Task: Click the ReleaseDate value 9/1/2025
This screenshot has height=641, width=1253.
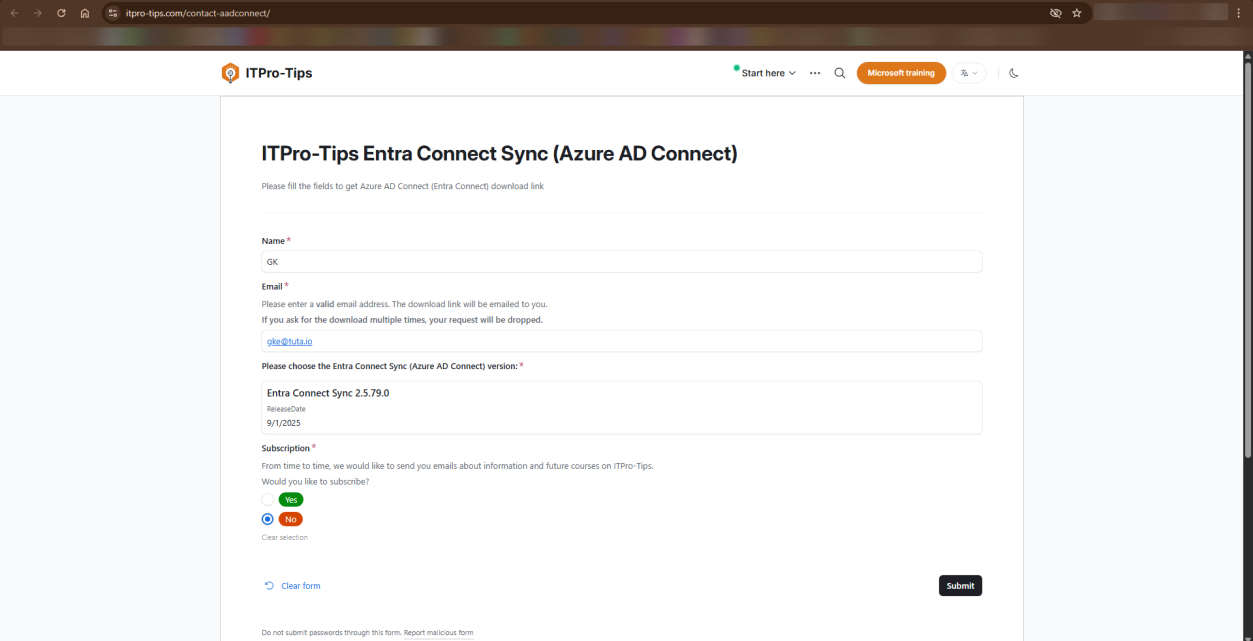Action: coord(284,423)
